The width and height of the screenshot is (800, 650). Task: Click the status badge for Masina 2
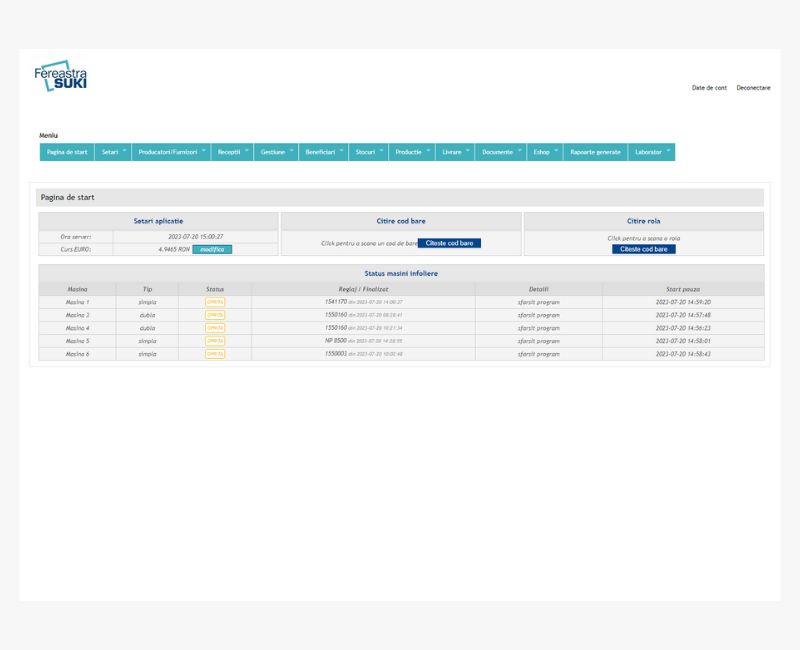coord(215,314)
